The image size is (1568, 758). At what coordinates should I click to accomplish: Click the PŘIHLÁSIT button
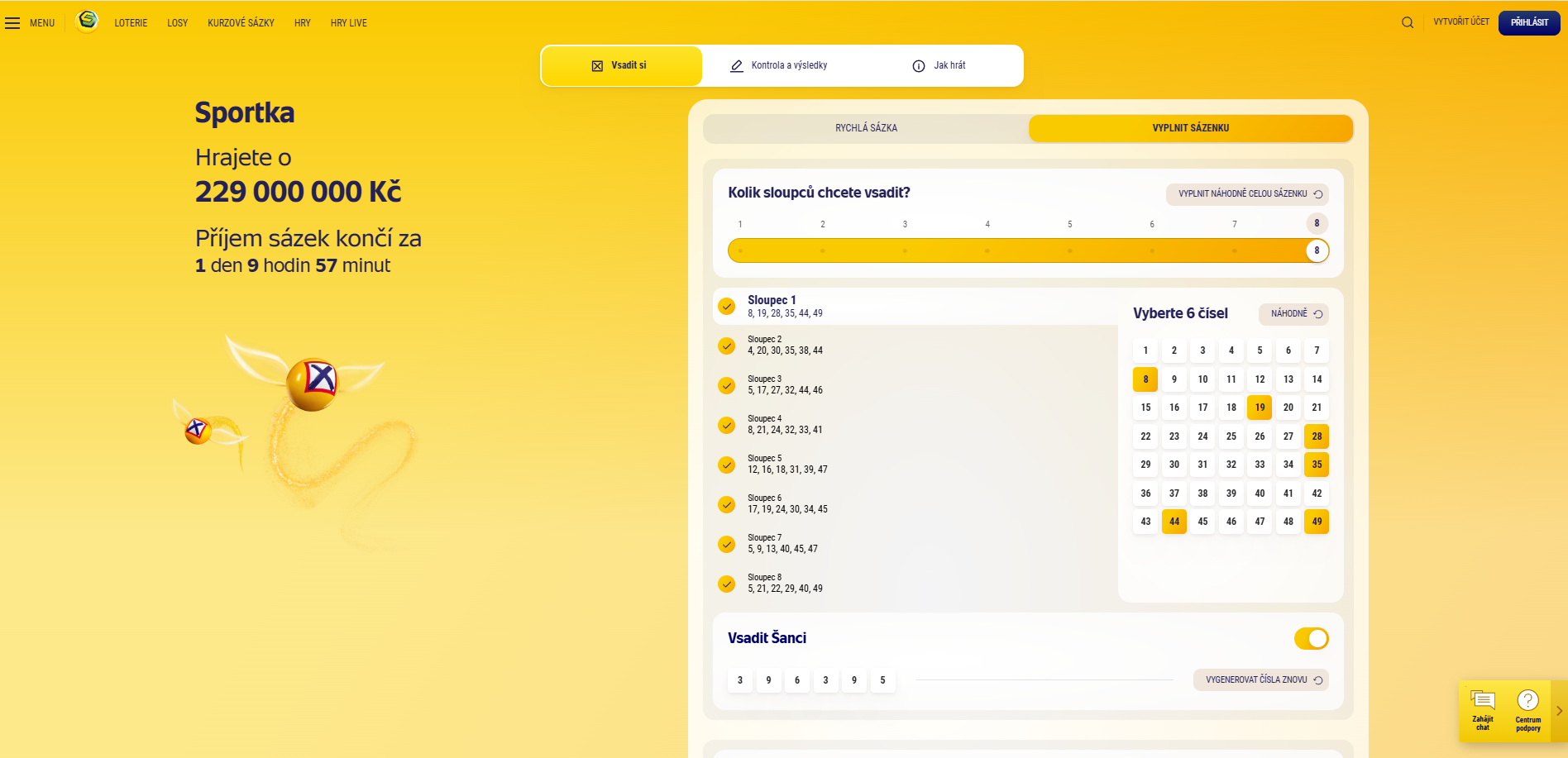pos(1529,22)
